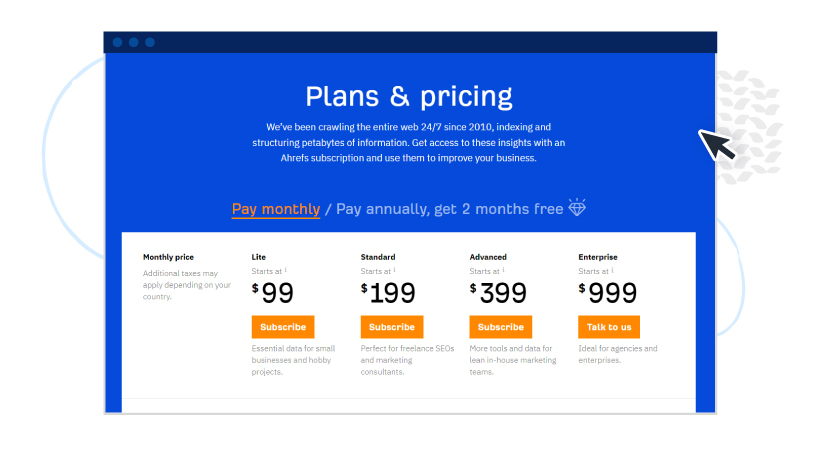Click the Monthly price label
This screenshot has width=820, height=461.
tap(168, 257)
